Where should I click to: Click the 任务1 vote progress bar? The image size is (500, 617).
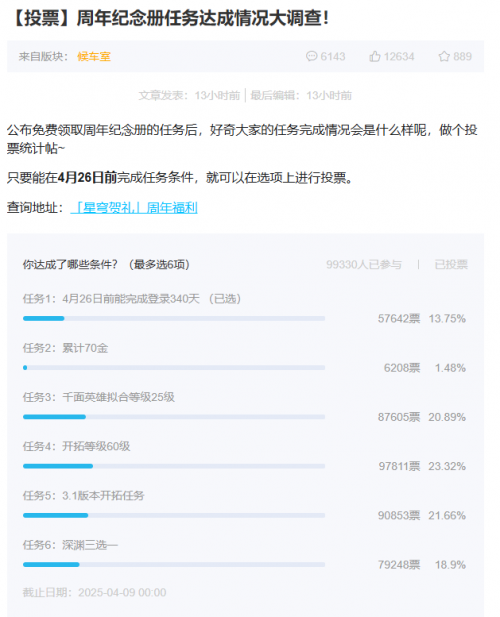(x=174, y=318)
